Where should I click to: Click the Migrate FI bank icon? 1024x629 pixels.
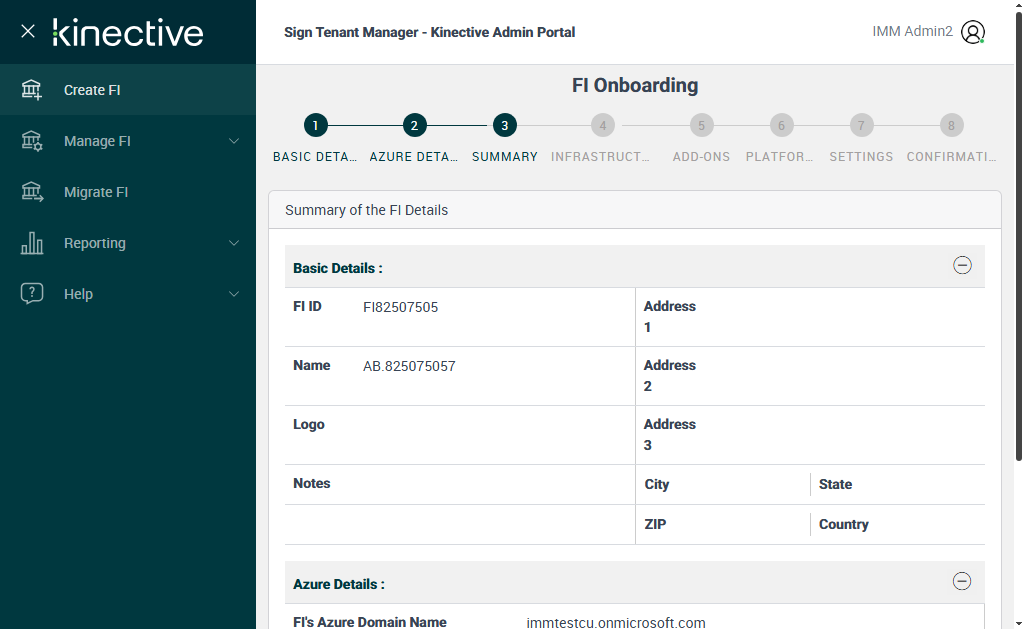(32, 192)
